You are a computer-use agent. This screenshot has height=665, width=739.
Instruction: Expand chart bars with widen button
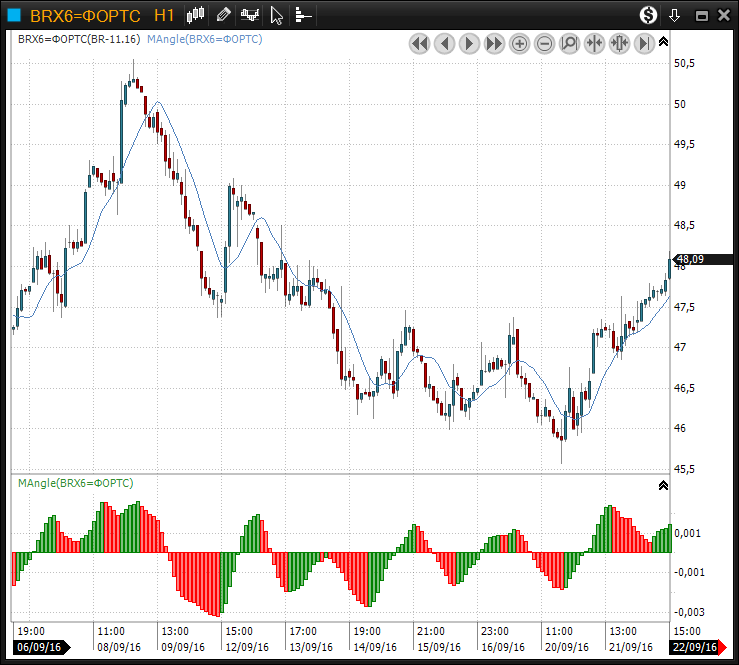click(x=619, y=44)
